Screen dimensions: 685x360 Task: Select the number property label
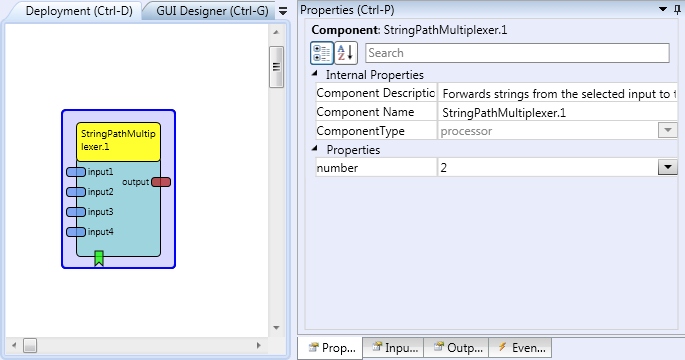pyautogui.click(x=337, y=168)
